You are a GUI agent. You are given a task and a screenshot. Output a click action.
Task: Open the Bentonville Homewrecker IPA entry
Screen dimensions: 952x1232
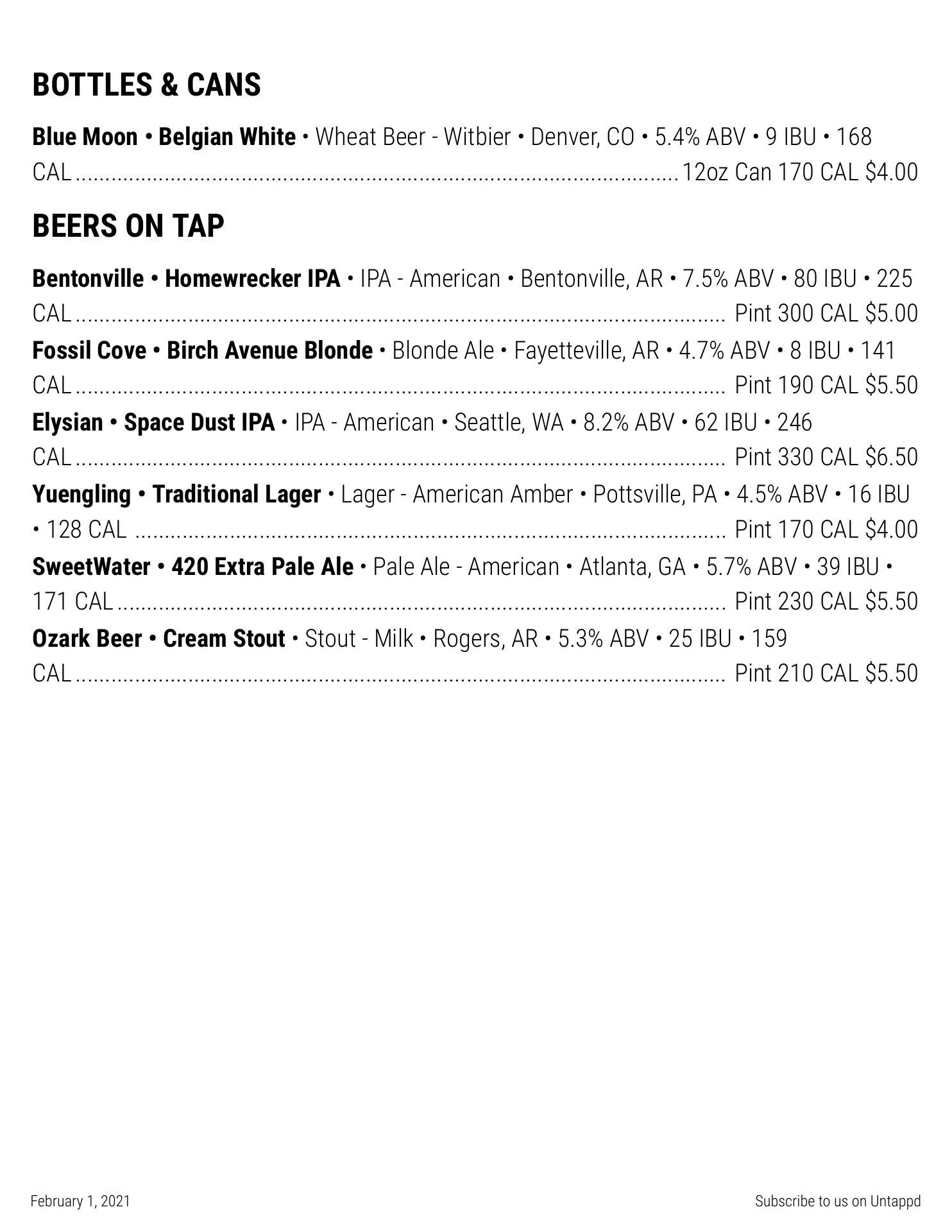point(186,279)
